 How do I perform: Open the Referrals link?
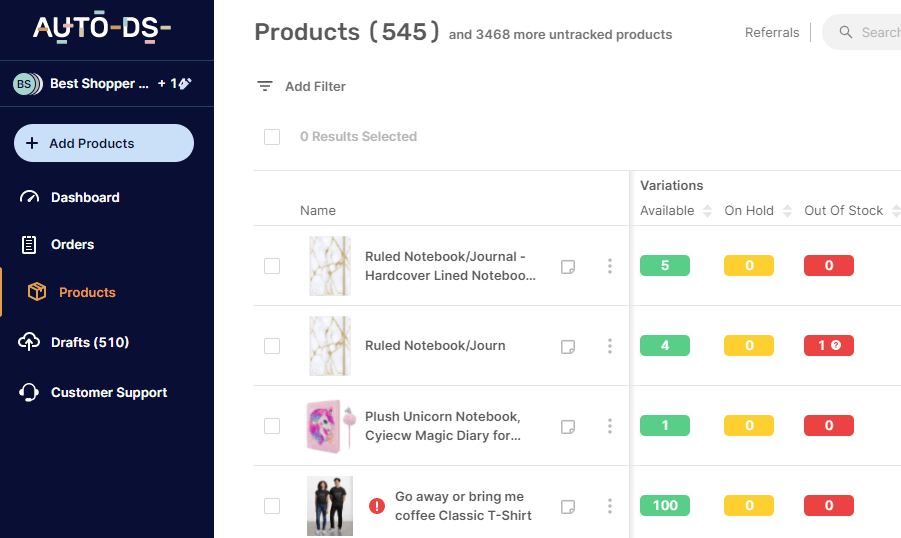(x=772, y=33)
